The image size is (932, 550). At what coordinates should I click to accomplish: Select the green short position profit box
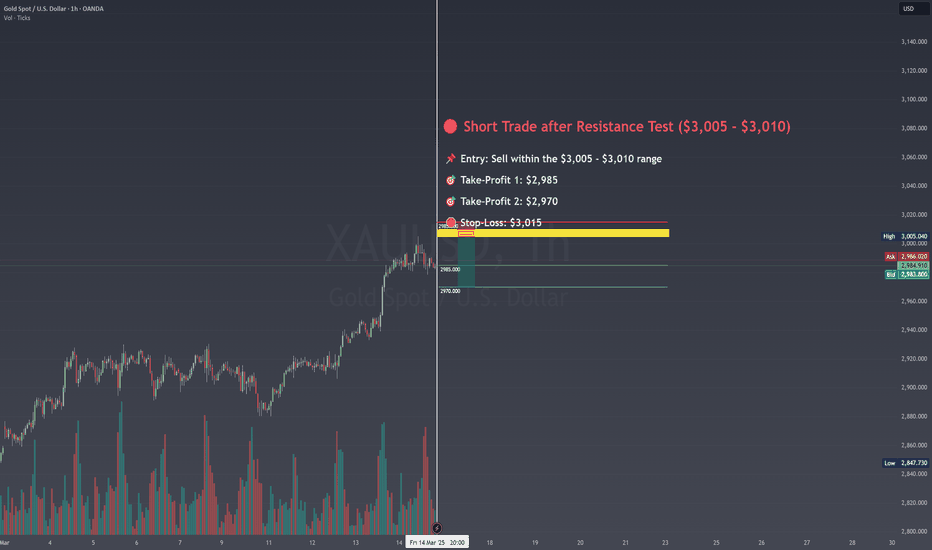coord(466,262)
